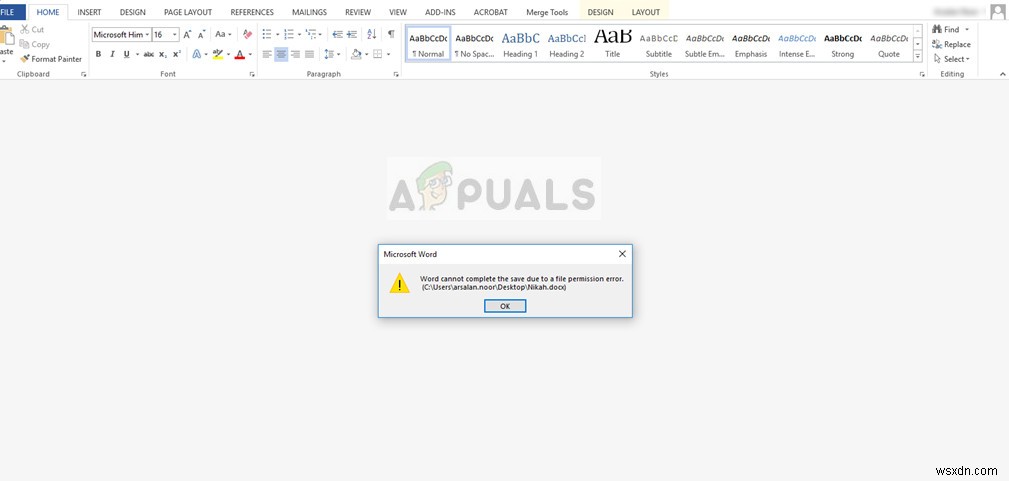The height and width of the screenshot is (481, 1009).
Task: Click the Decrease Indent icon
Action: pyautogui.click(x=337, y=34)
